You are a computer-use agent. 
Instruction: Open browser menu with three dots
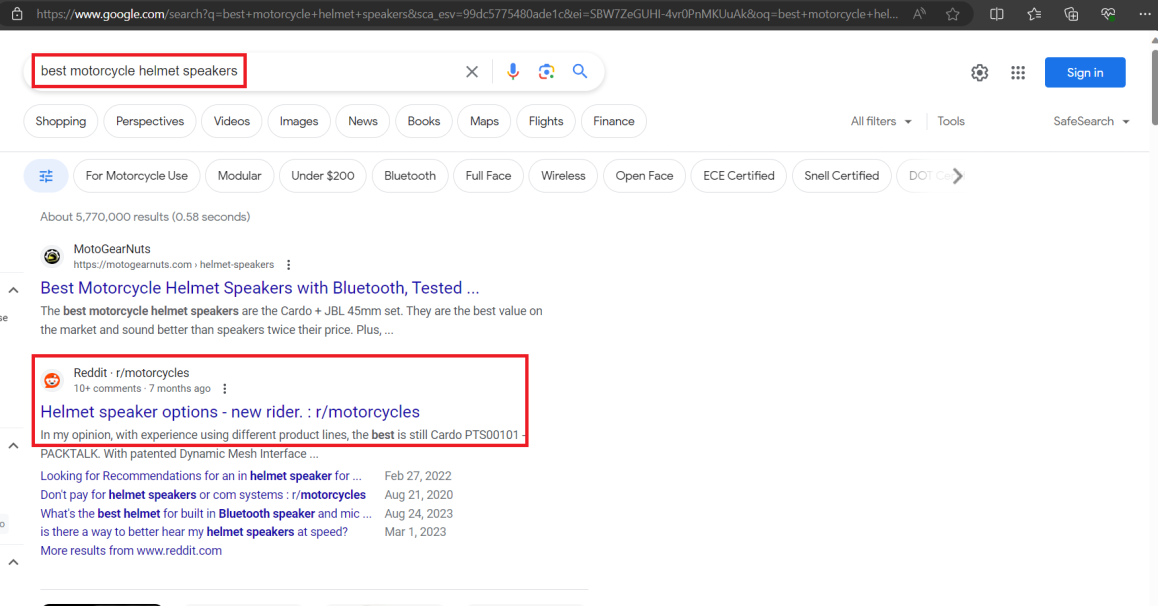[1145, 14]
